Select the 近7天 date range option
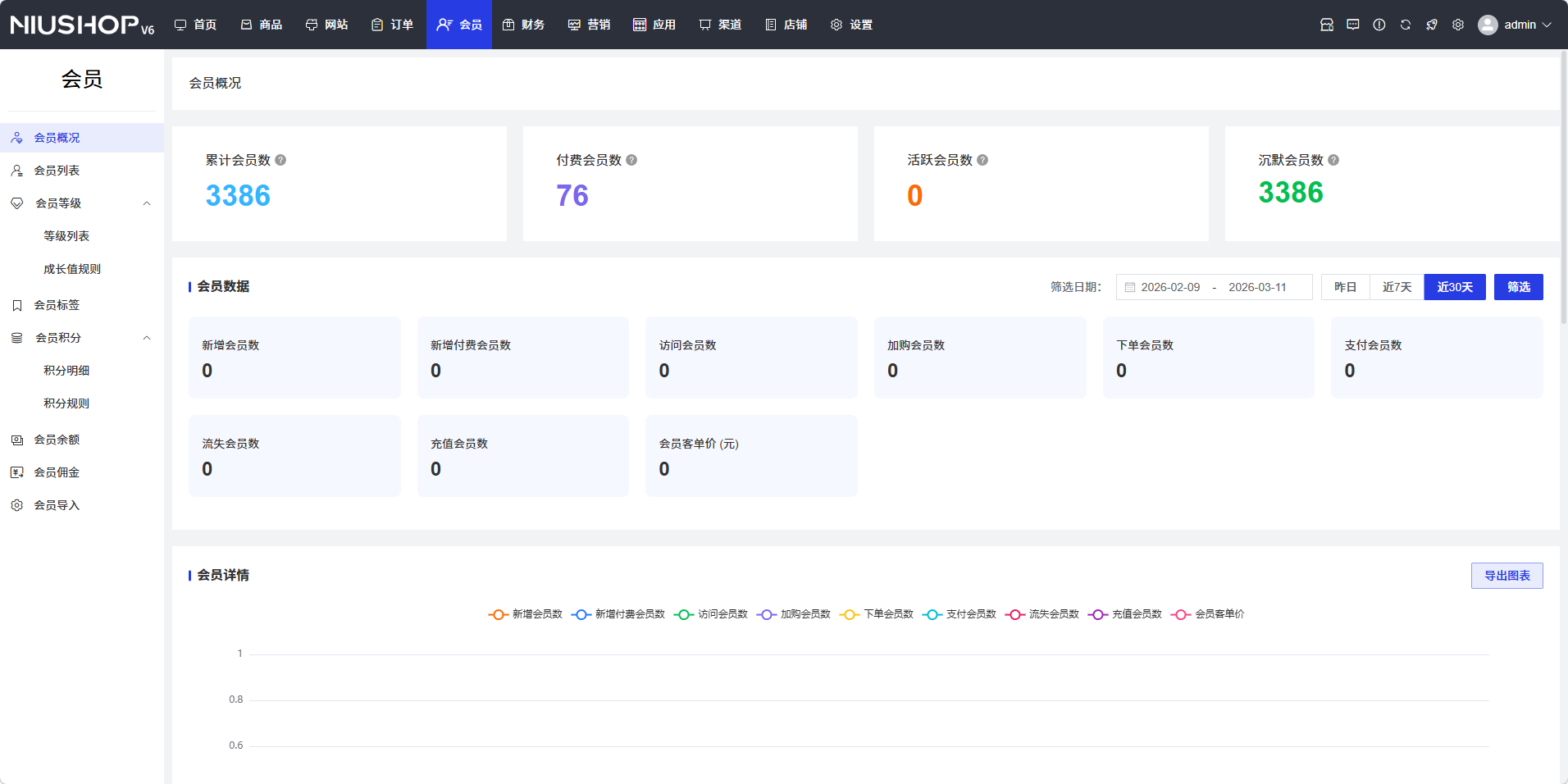 [1397, 287]
